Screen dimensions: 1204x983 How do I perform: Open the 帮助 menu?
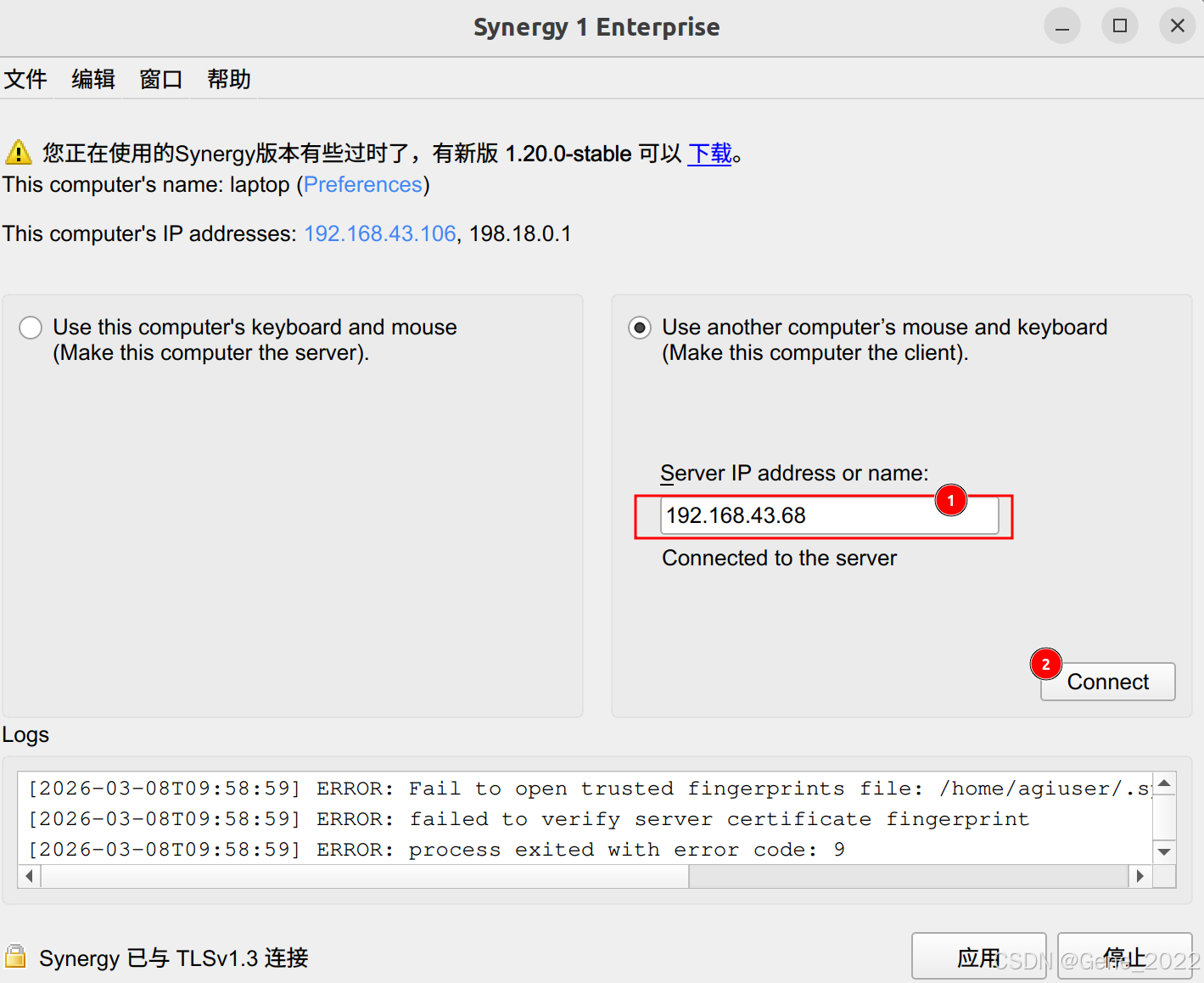click(229, 79)
